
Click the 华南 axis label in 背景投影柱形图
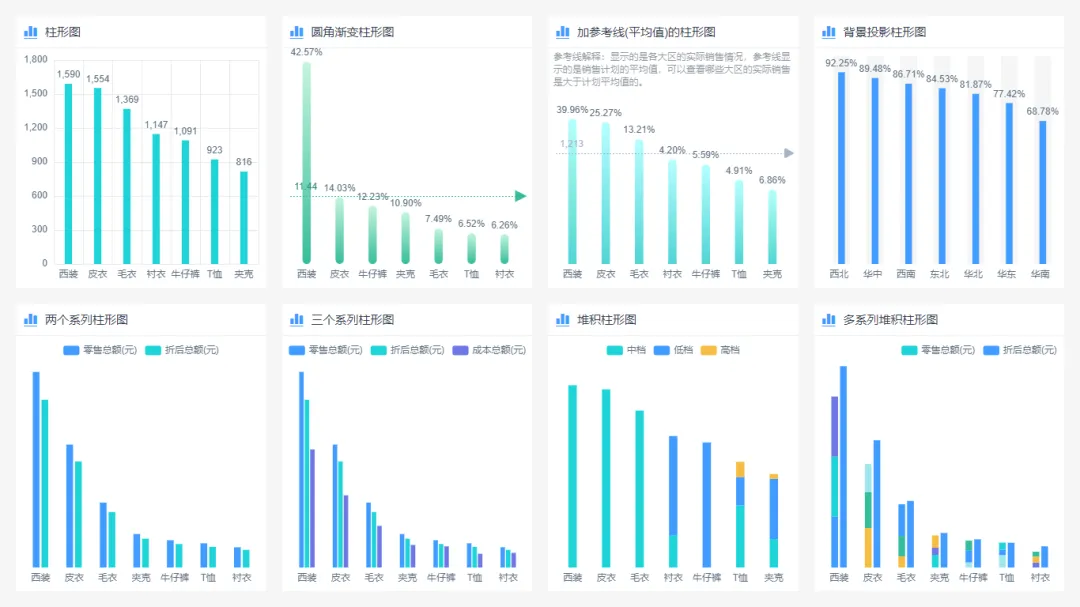[1040, 274]
